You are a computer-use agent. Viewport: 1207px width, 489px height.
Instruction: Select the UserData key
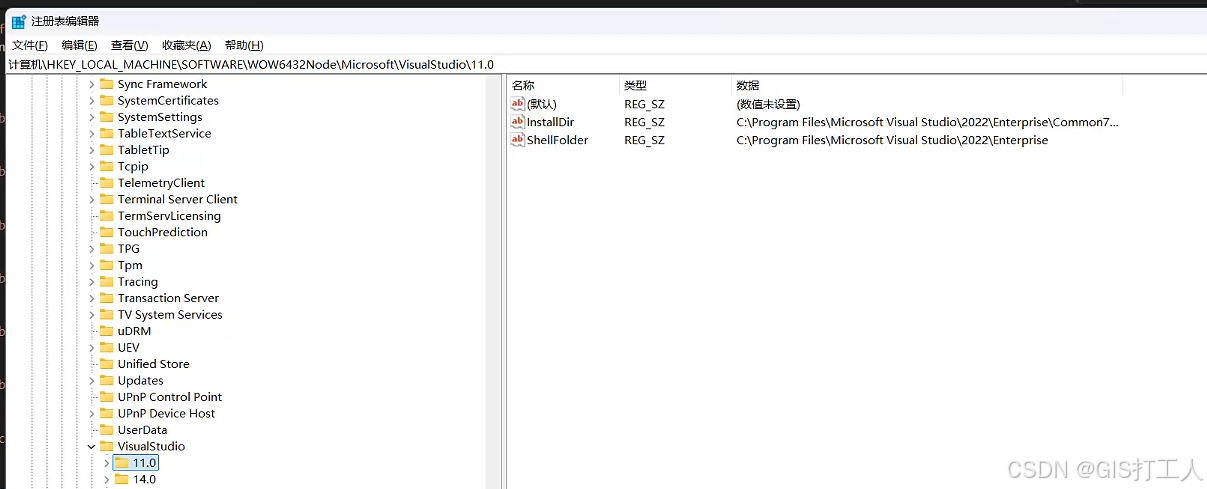143,430
